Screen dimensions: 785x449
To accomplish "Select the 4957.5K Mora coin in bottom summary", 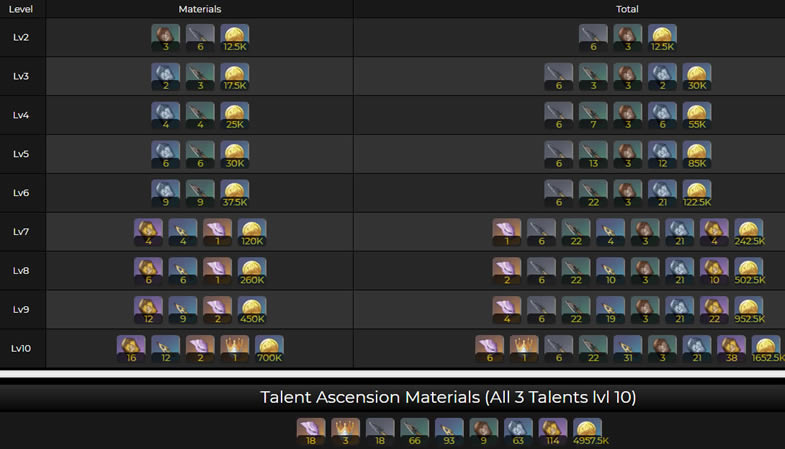I will pyautogui.click(x=587, y=433).
